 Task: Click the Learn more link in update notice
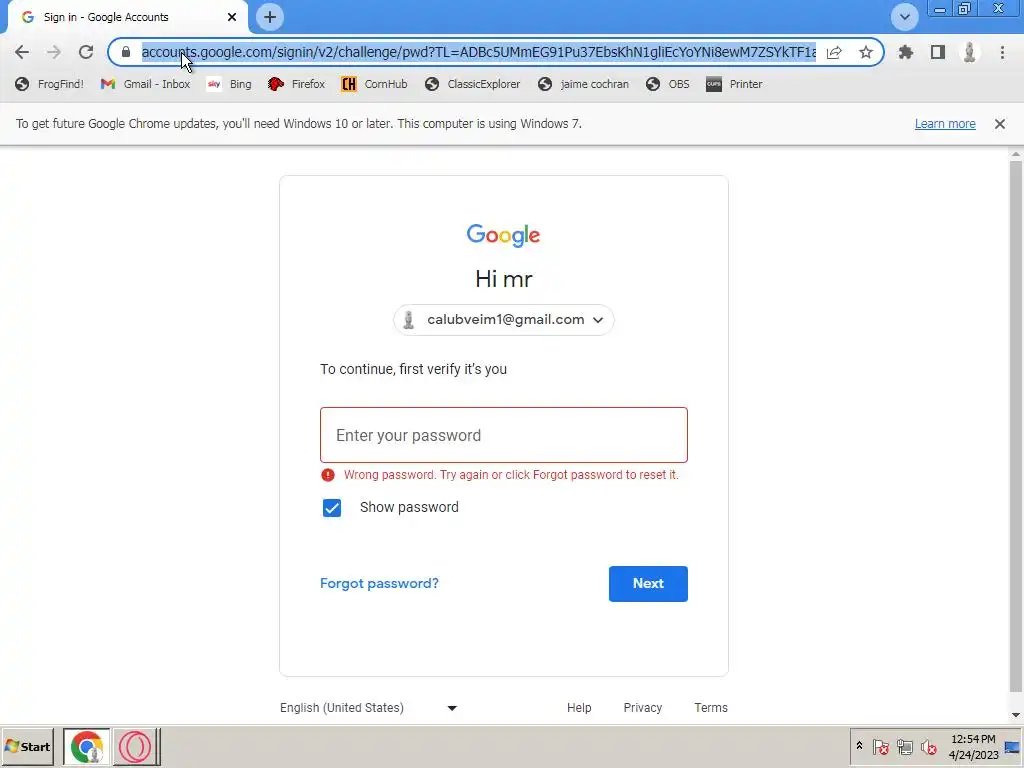(x=945, y=123)
